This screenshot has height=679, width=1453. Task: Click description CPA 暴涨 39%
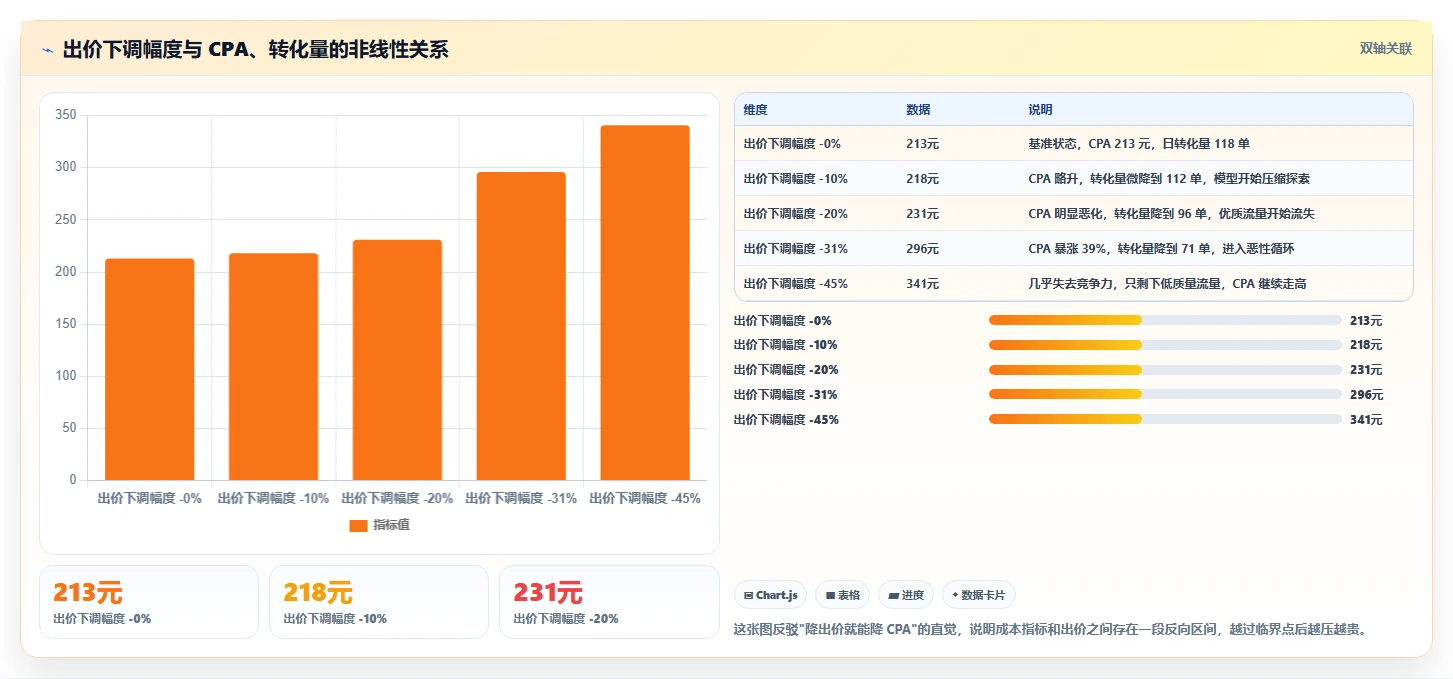click(x=1161, y=249)
